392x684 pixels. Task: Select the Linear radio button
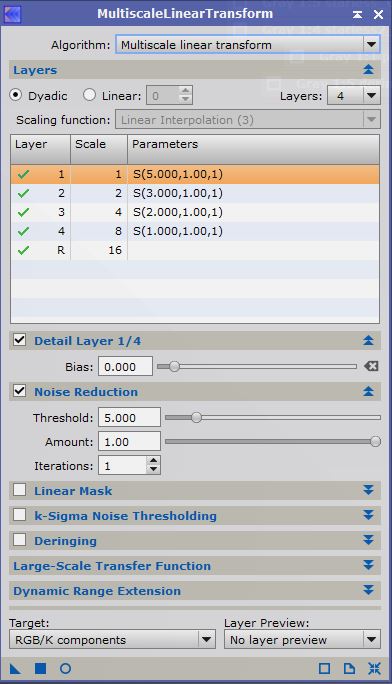click(89, 95)
